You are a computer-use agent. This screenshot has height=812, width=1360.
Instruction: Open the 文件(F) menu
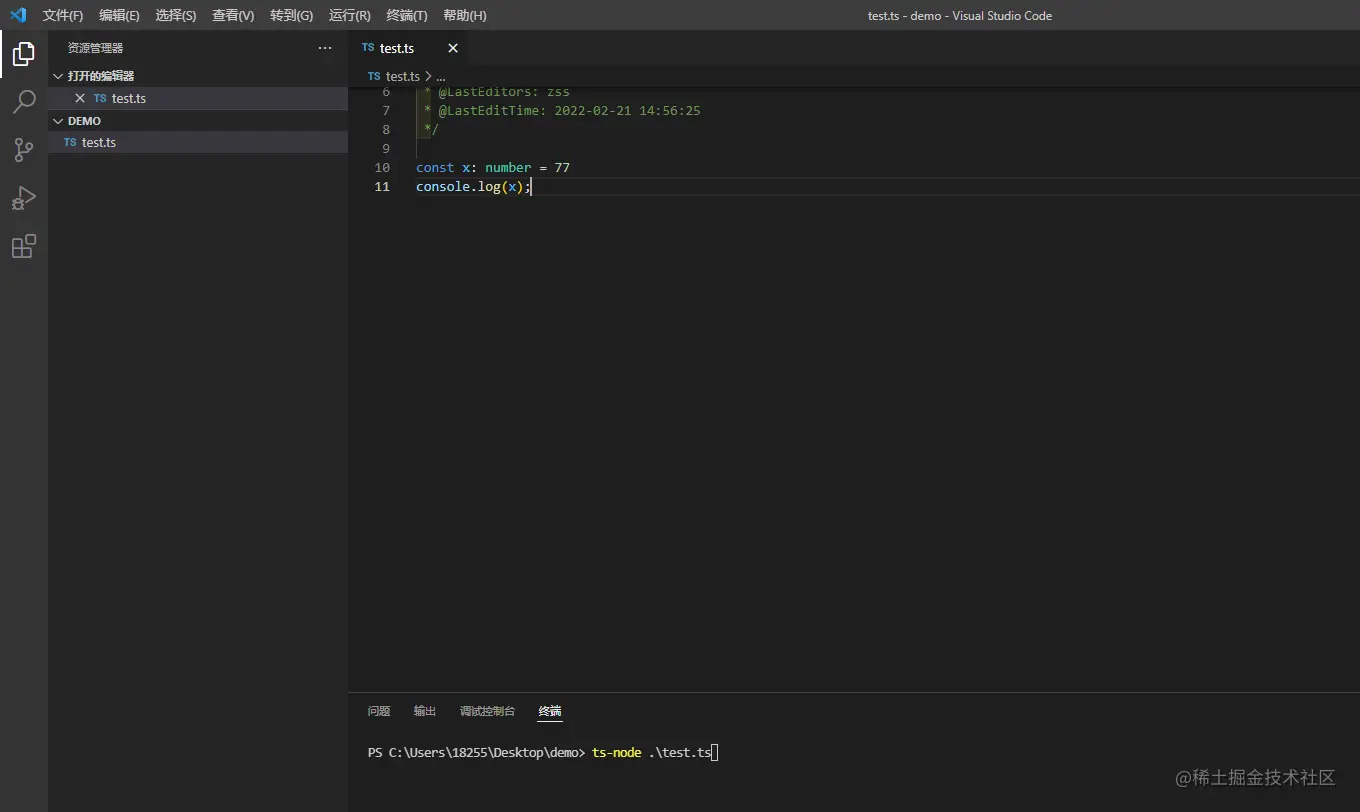point(63,15)
